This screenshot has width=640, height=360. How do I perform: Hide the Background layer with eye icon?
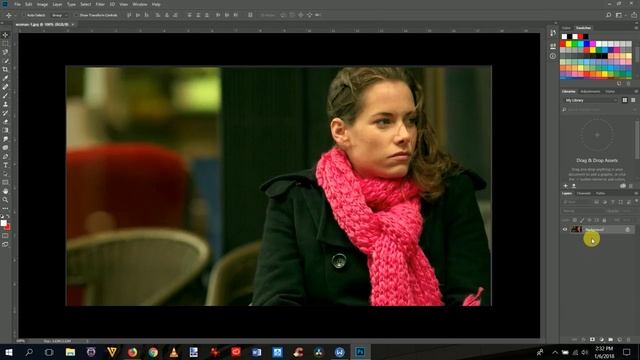coord(565,229)
